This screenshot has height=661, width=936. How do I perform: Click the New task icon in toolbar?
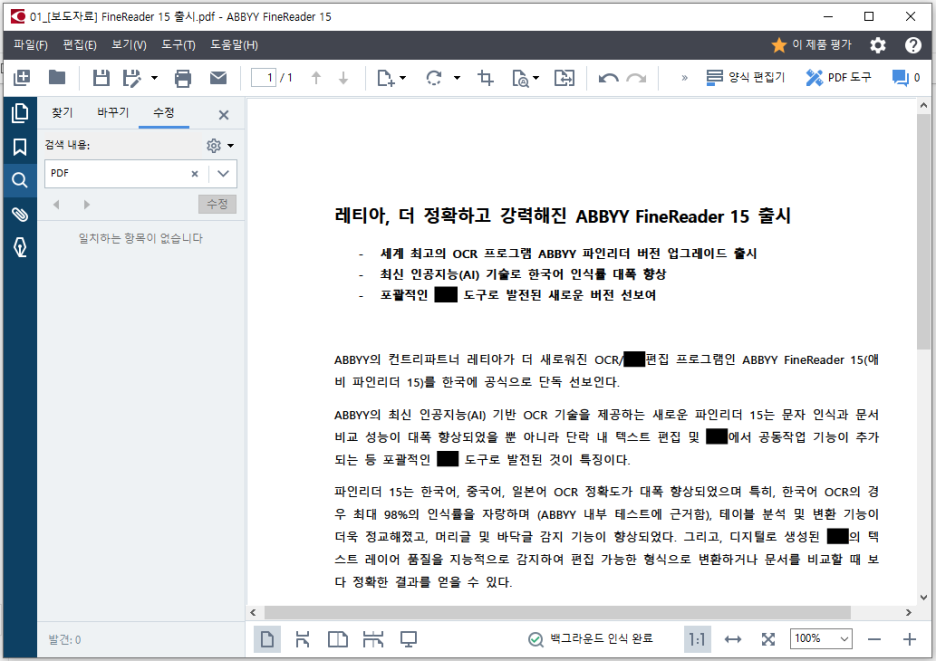(21, 78)
